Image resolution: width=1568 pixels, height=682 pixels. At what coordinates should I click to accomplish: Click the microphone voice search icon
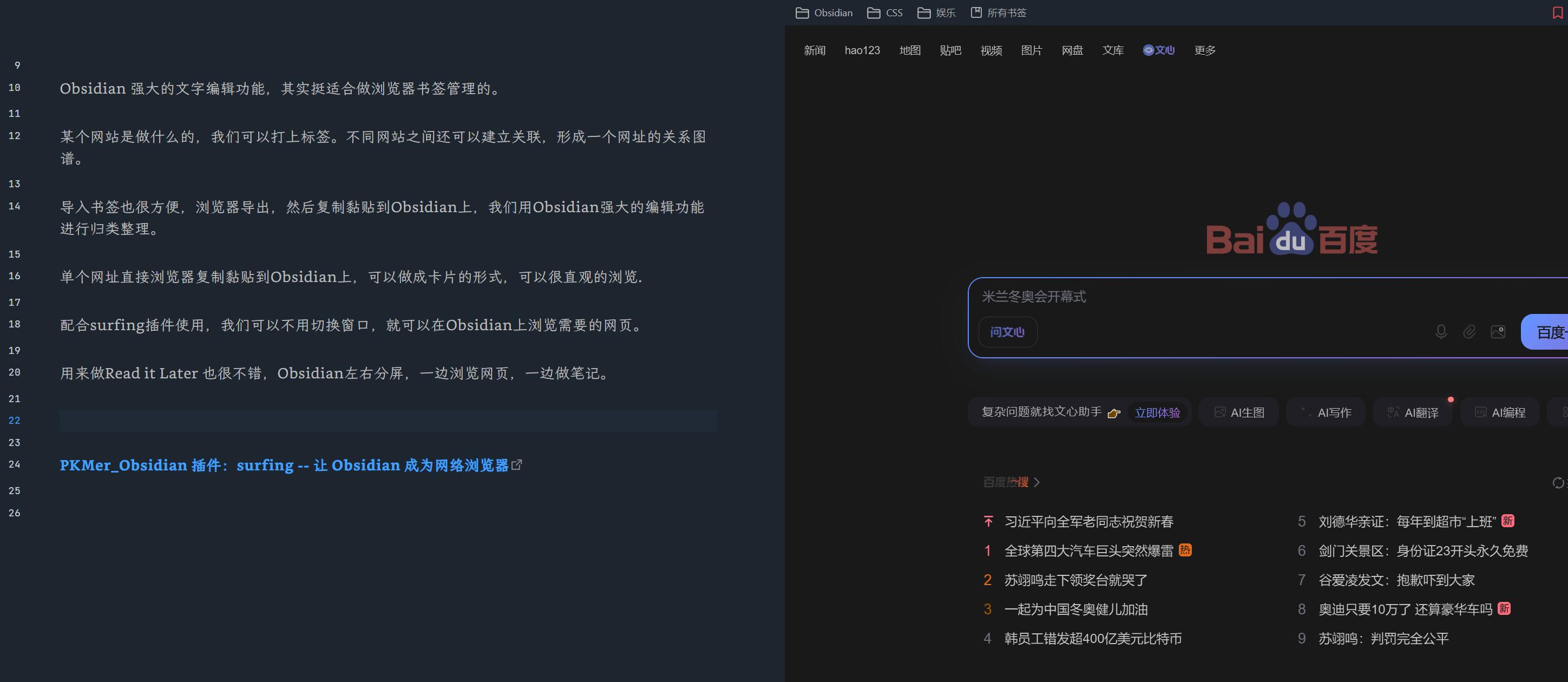click(x=1440, y=332)
